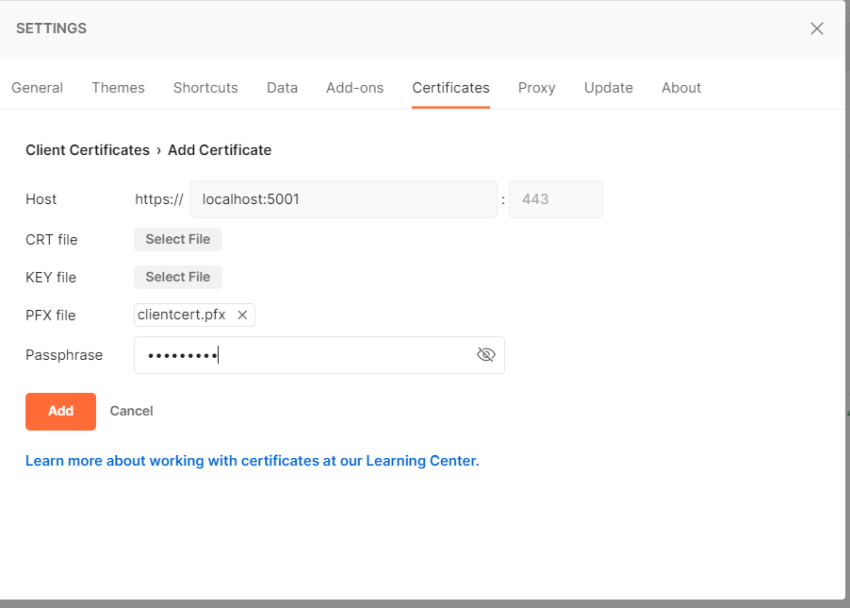Viewport: 850px width, 608px height.
Task: Click the Host field containing localhost:5001
Action: click(x=343, y=199)
